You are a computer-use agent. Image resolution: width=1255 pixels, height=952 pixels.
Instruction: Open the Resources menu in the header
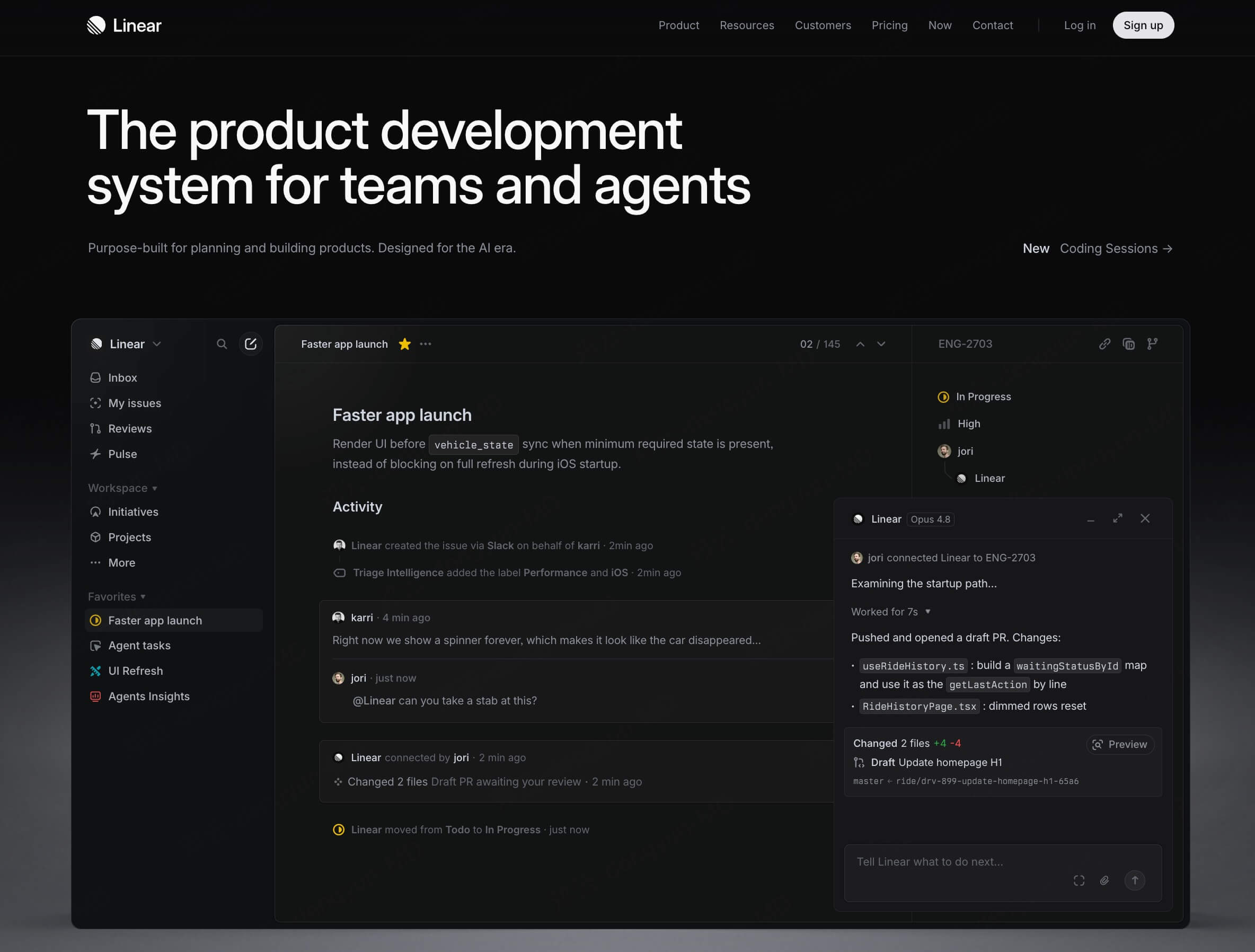747,25
